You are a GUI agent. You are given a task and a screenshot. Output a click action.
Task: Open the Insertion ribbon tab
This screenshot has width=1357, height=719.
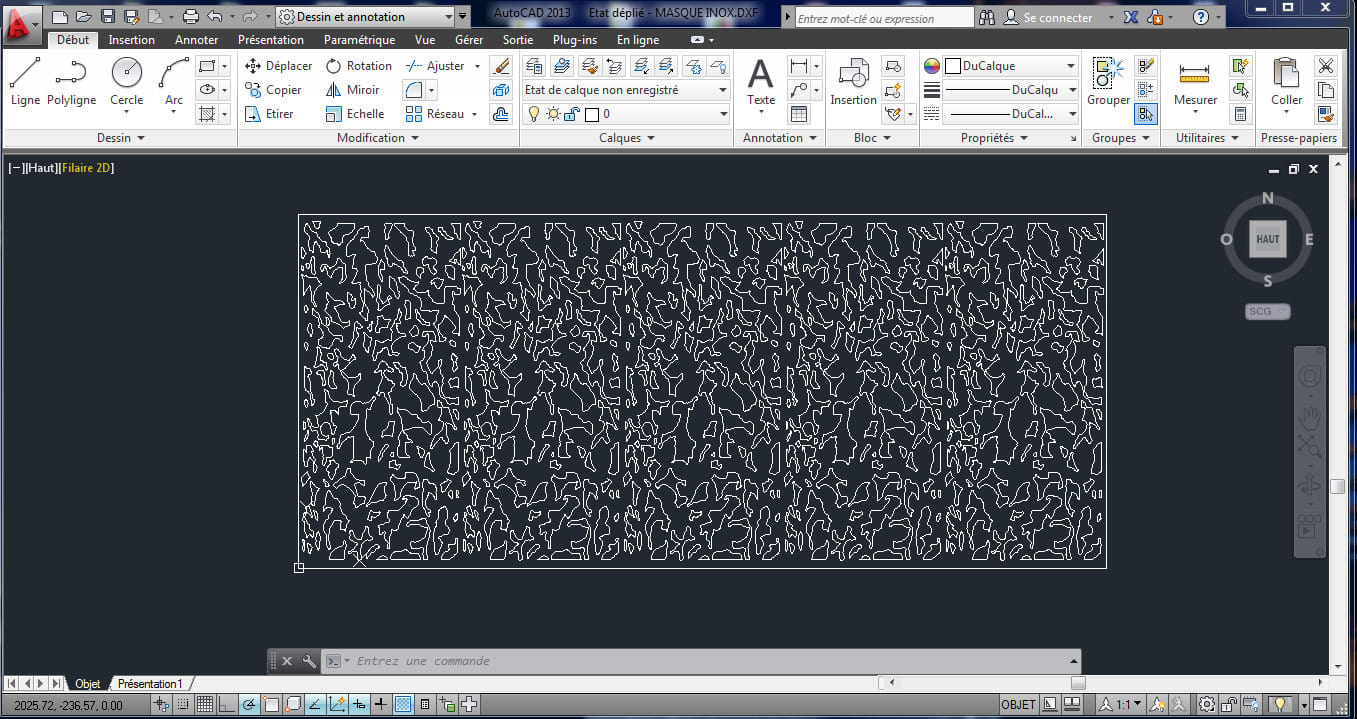(132, 40)
